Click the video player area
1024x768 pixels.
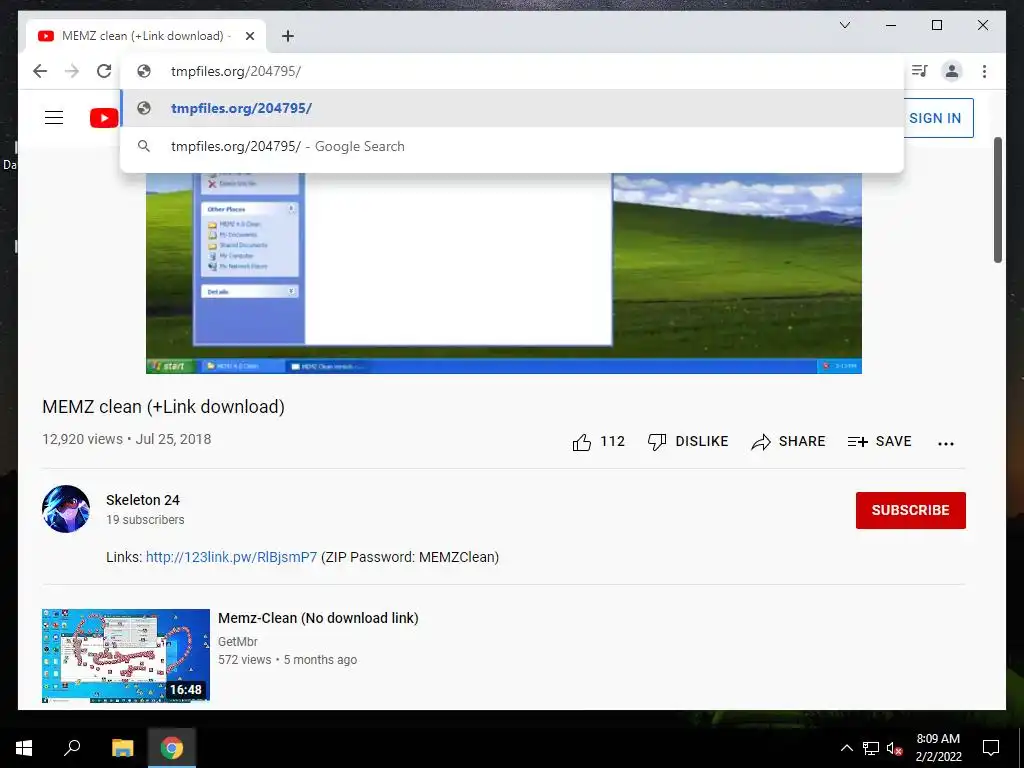[504, 273]
